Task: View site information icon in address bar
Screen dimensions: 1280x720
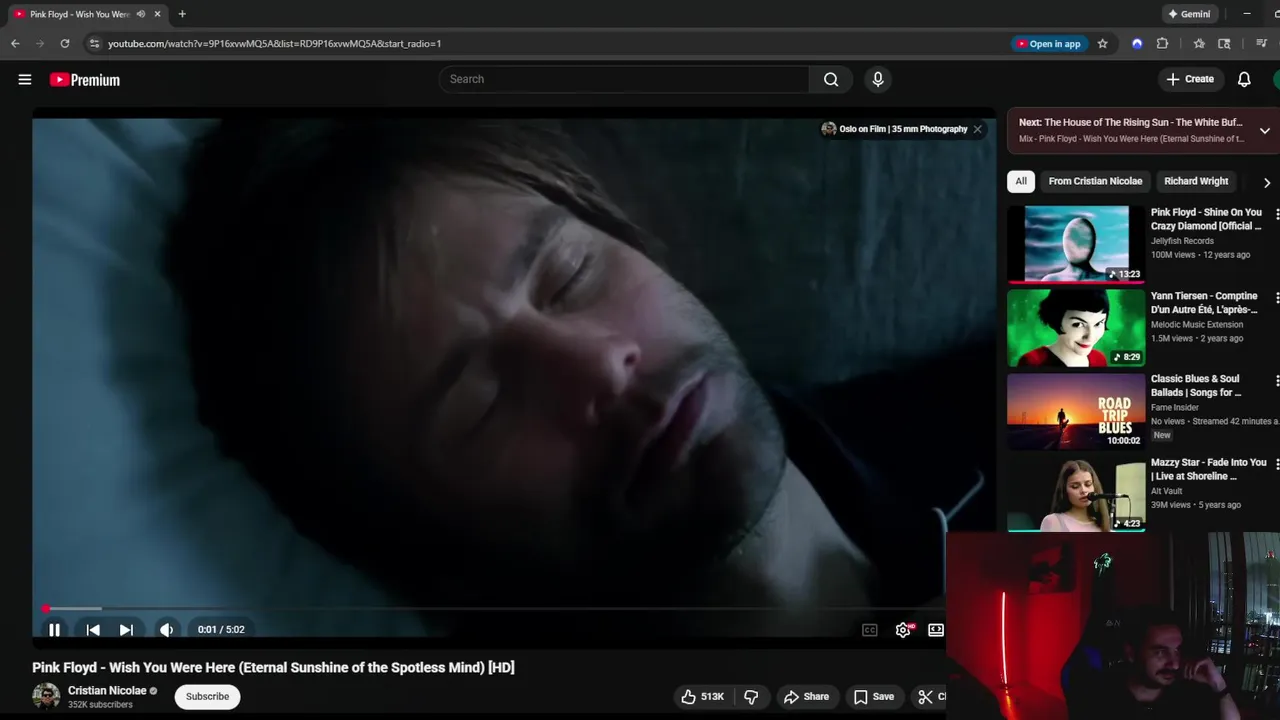Action: pyautogui.click(x=94, y=44)
